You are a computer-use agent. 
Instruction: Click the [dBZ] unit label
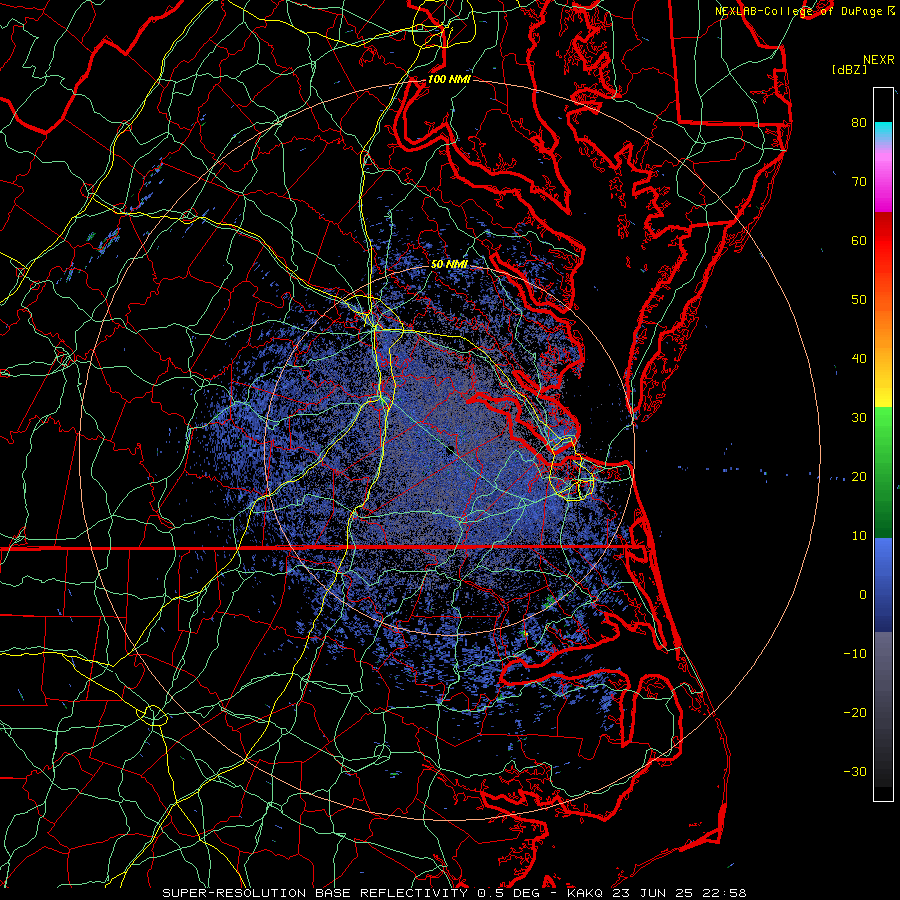(x=849, y=69)
